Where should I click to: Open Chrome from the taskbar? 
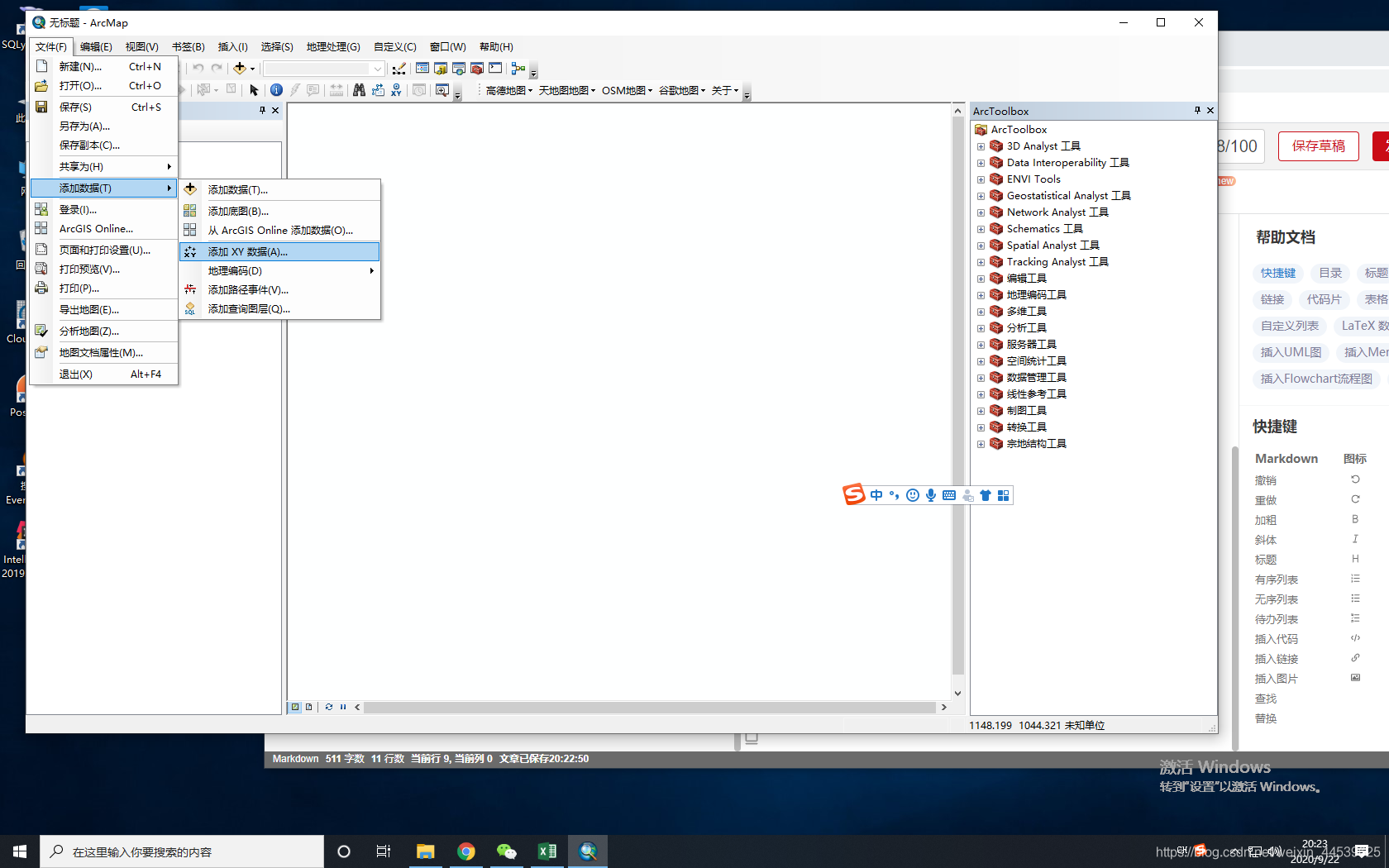[x=466, y=851]
